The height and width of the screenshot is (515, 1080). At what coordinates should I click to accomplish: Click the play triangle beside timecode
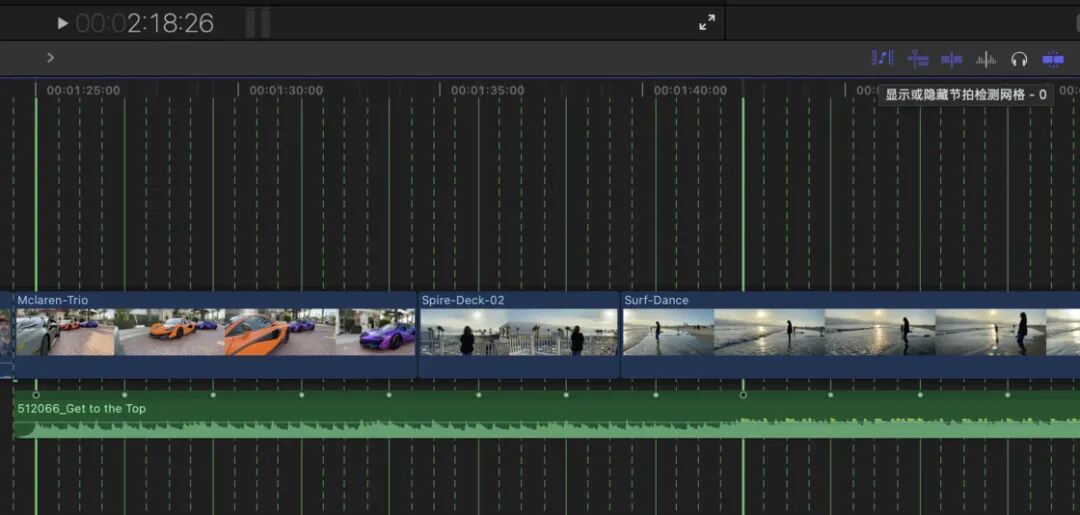[x=63, y=23]
